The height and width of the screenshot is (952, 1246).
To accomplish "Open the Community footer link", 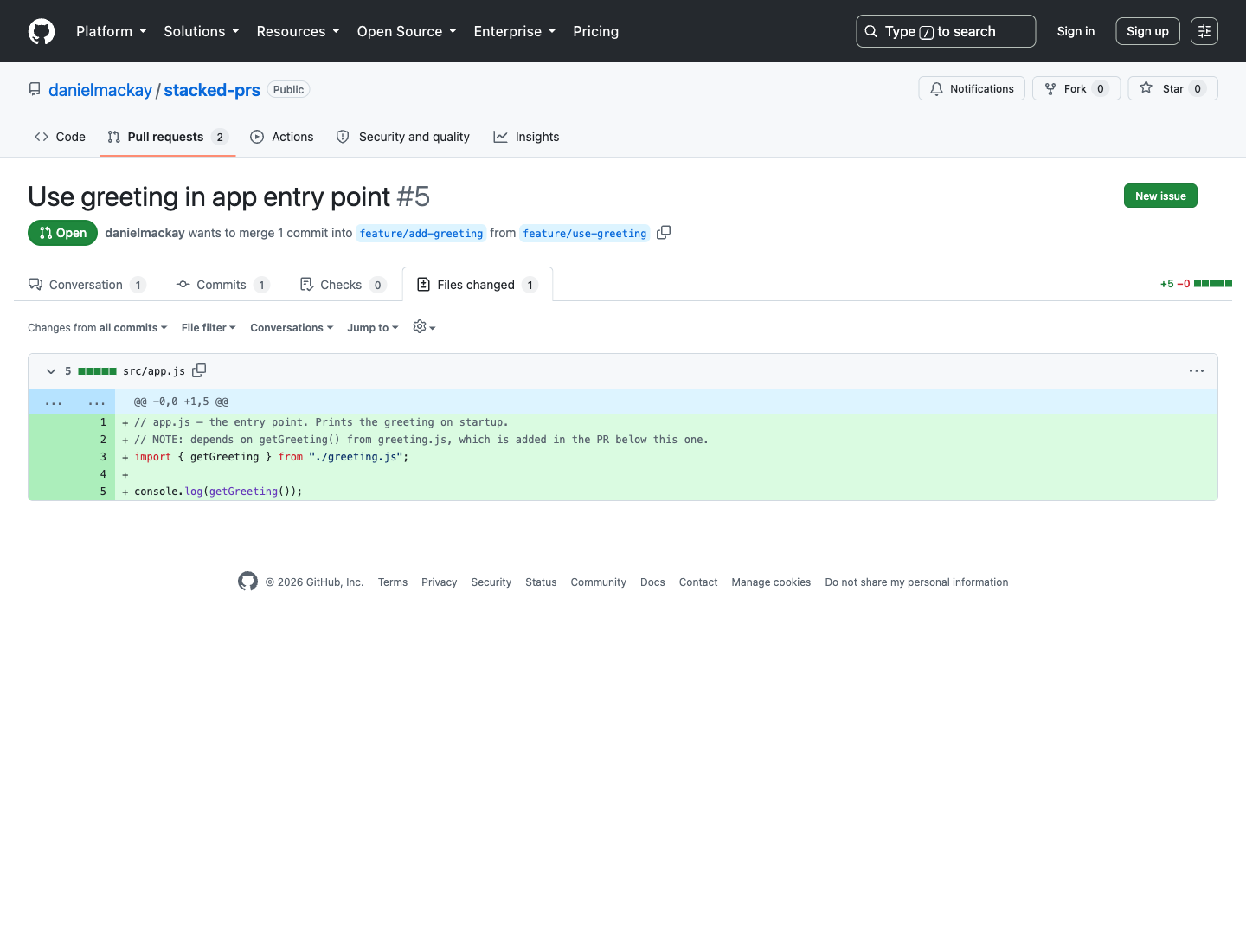I will point(598,582).
